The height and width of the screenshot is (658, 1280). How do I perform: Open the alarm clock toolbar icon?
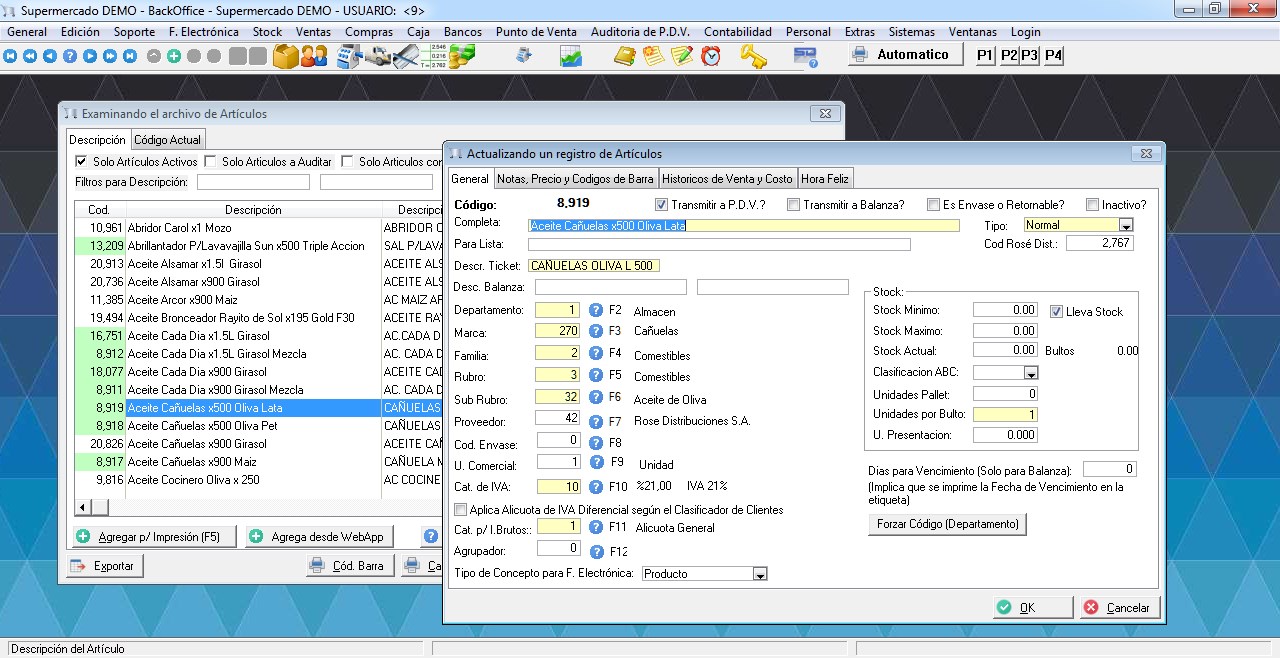(x=711, y=56)
